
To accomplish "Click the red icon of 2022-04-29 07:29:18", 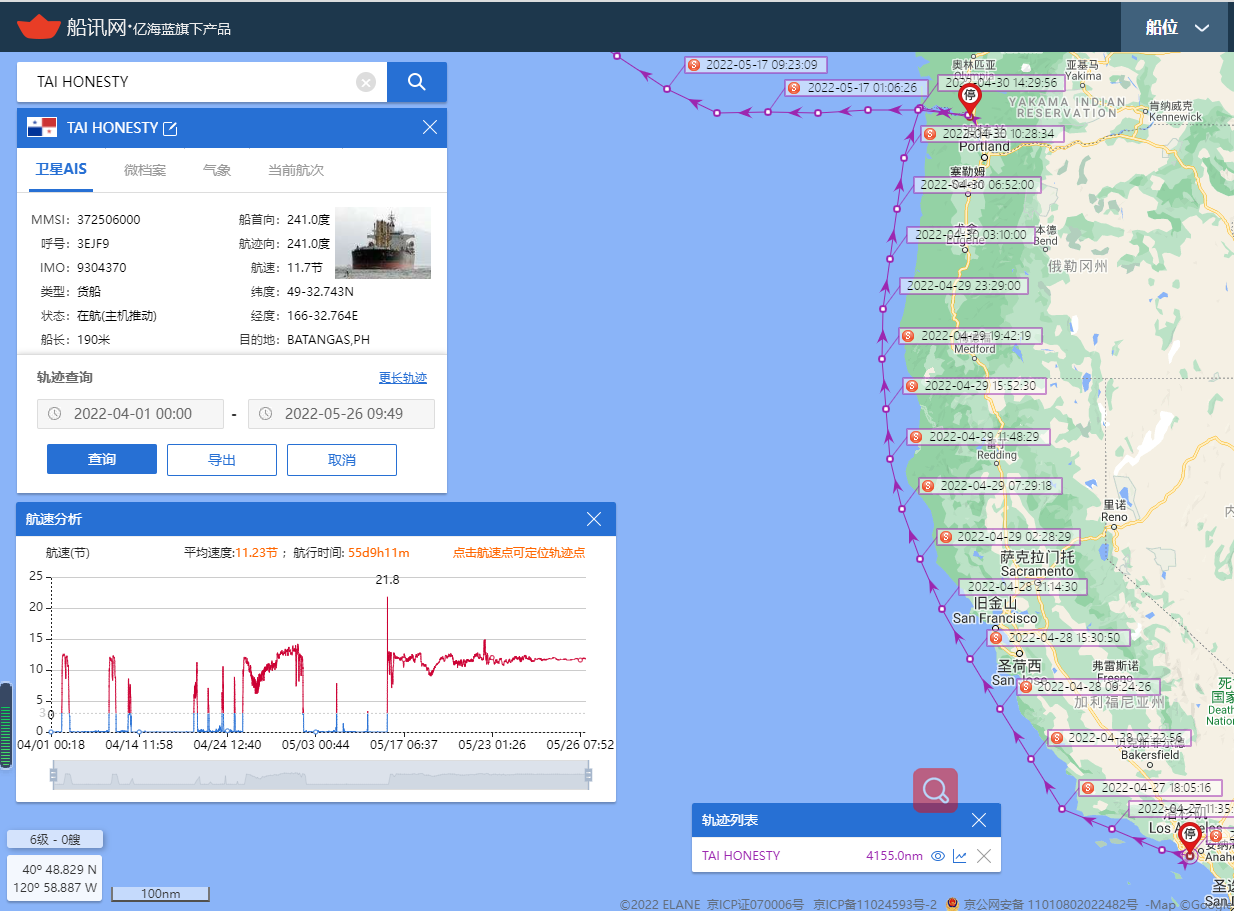I will [928, 486].
